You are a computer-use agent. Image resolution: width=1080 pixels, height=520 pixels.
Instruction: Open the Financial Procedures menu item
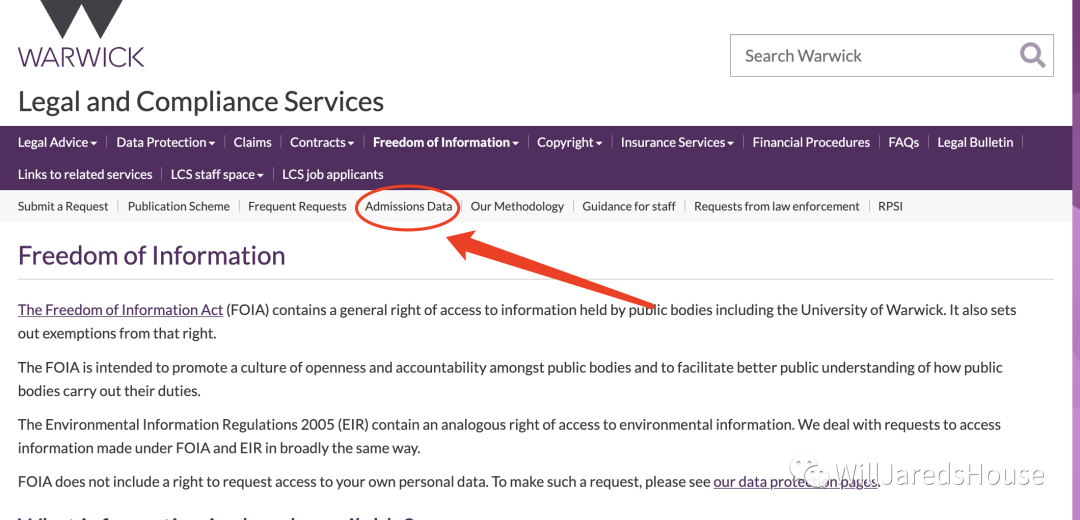pyautogui.click(x=811, y=143)
